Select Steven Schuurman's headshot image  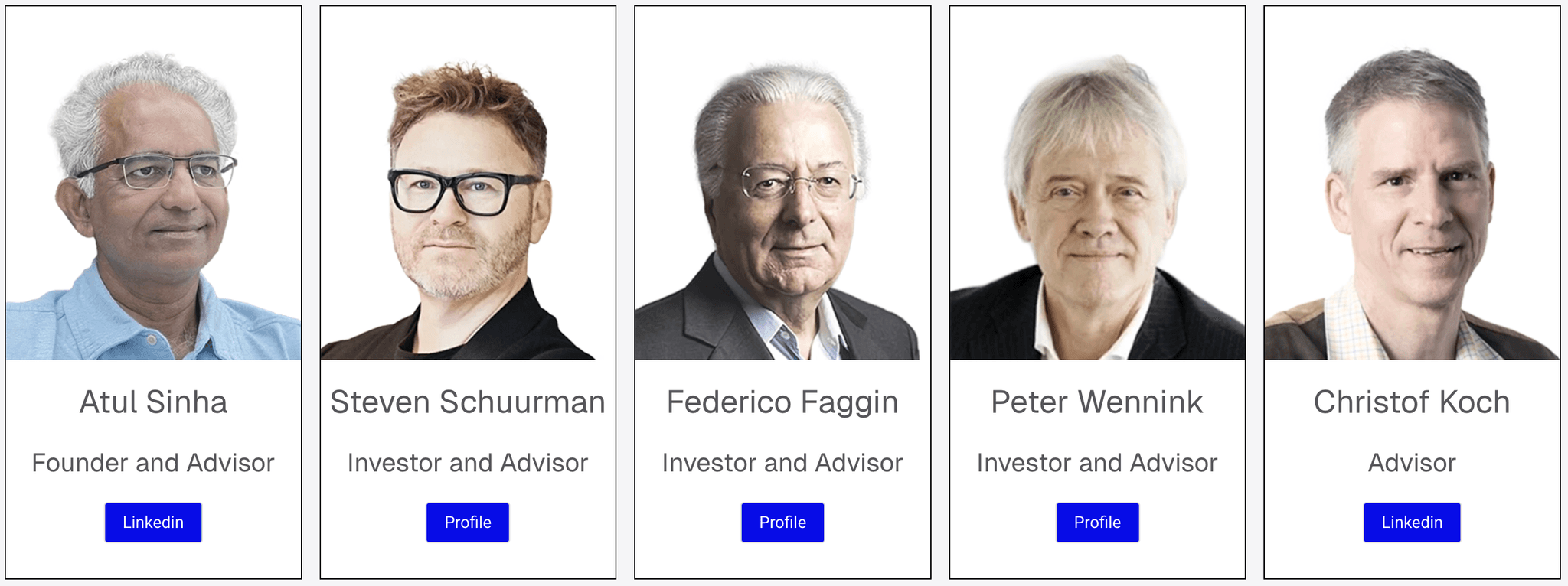pos(467,191)
